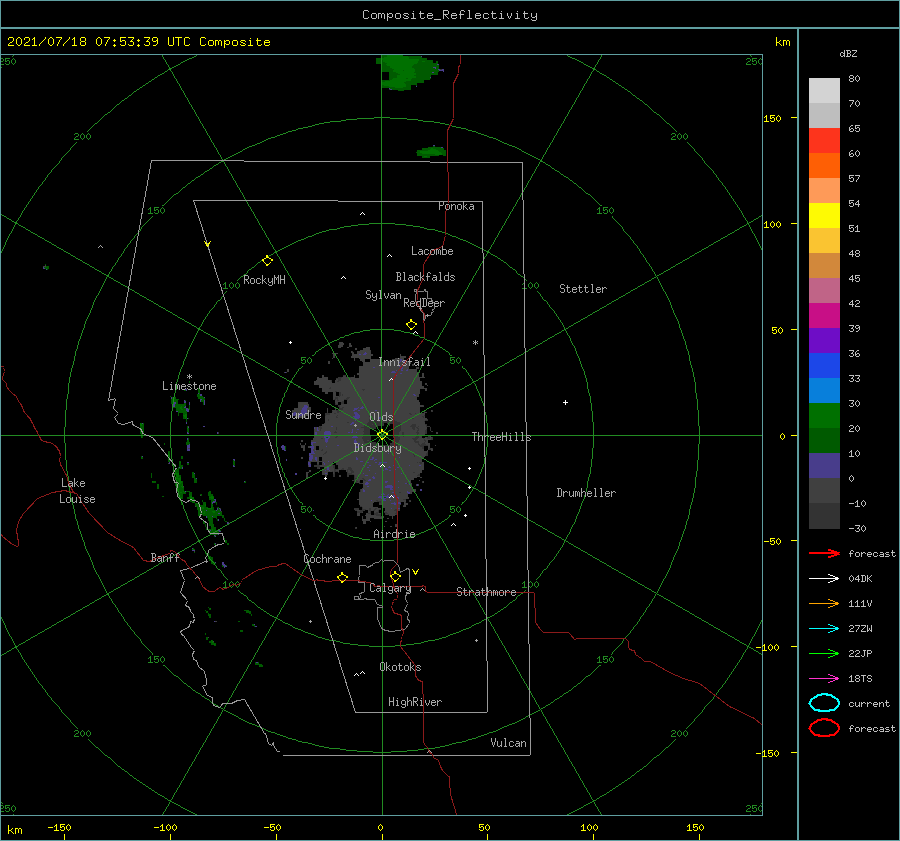Click the Sylvan label

click(383, 295)
